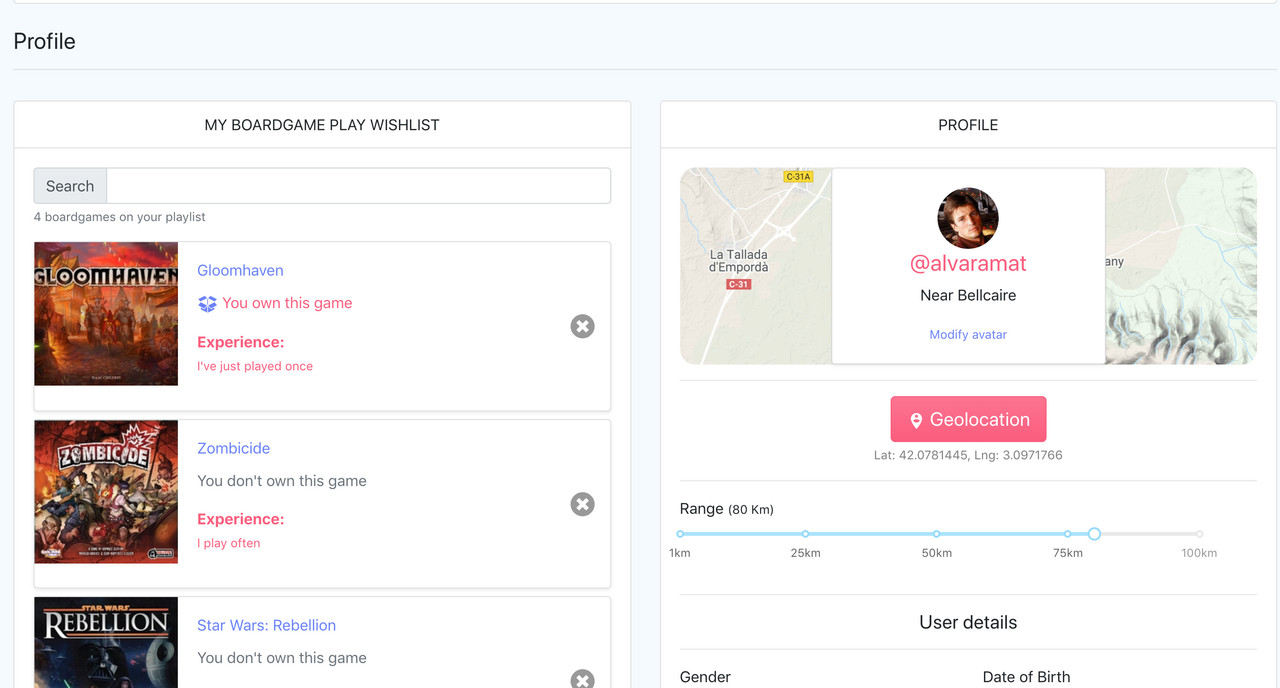Click the C-31 road marker on map
This screenshot has height=688, width=1280.
(738, 284)
